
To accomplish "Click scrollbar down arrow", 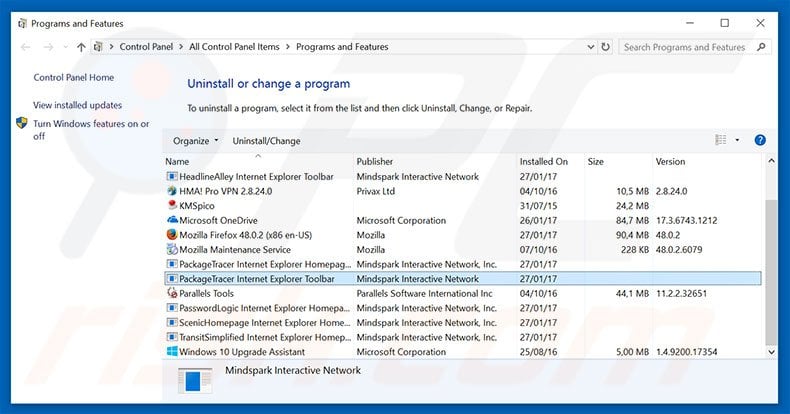I will pos(771,352).
